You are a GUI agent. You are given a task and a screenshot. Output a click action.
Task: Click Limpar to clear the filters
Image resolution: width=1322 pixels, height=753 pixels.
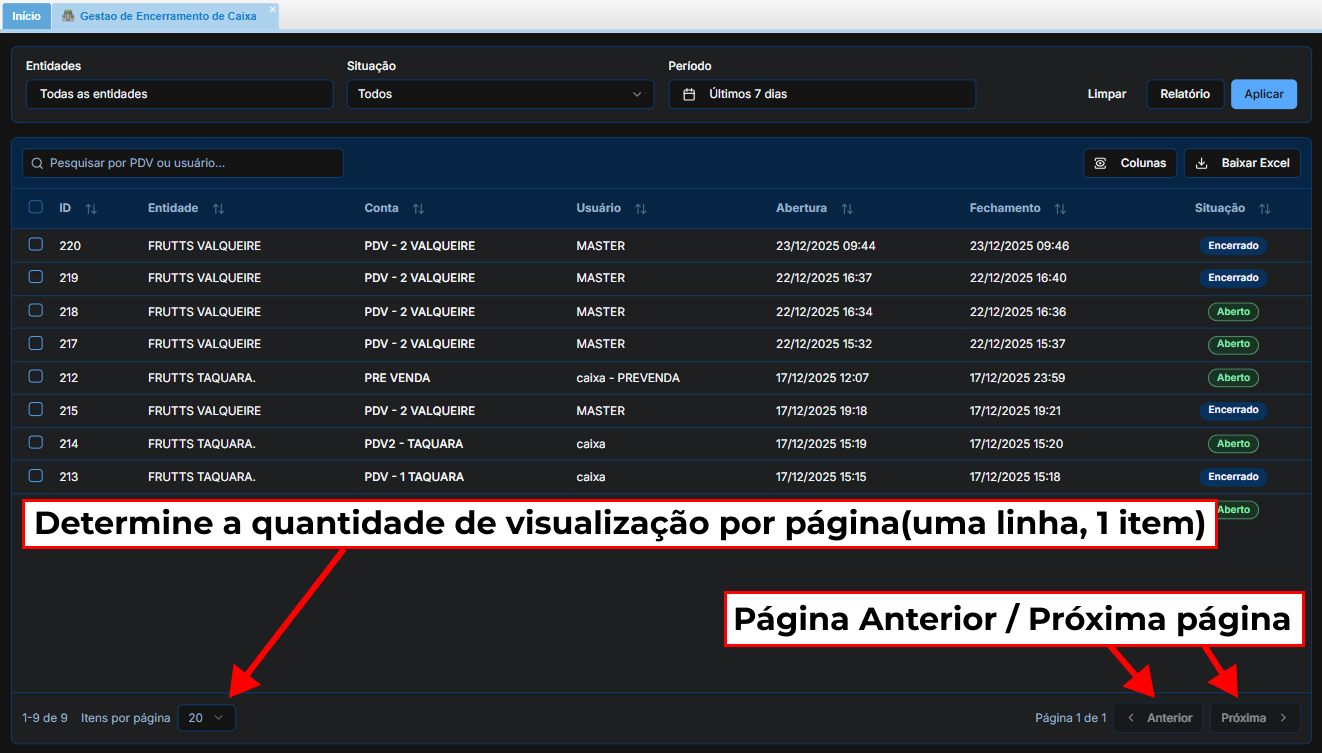[x=1106, y=94]
